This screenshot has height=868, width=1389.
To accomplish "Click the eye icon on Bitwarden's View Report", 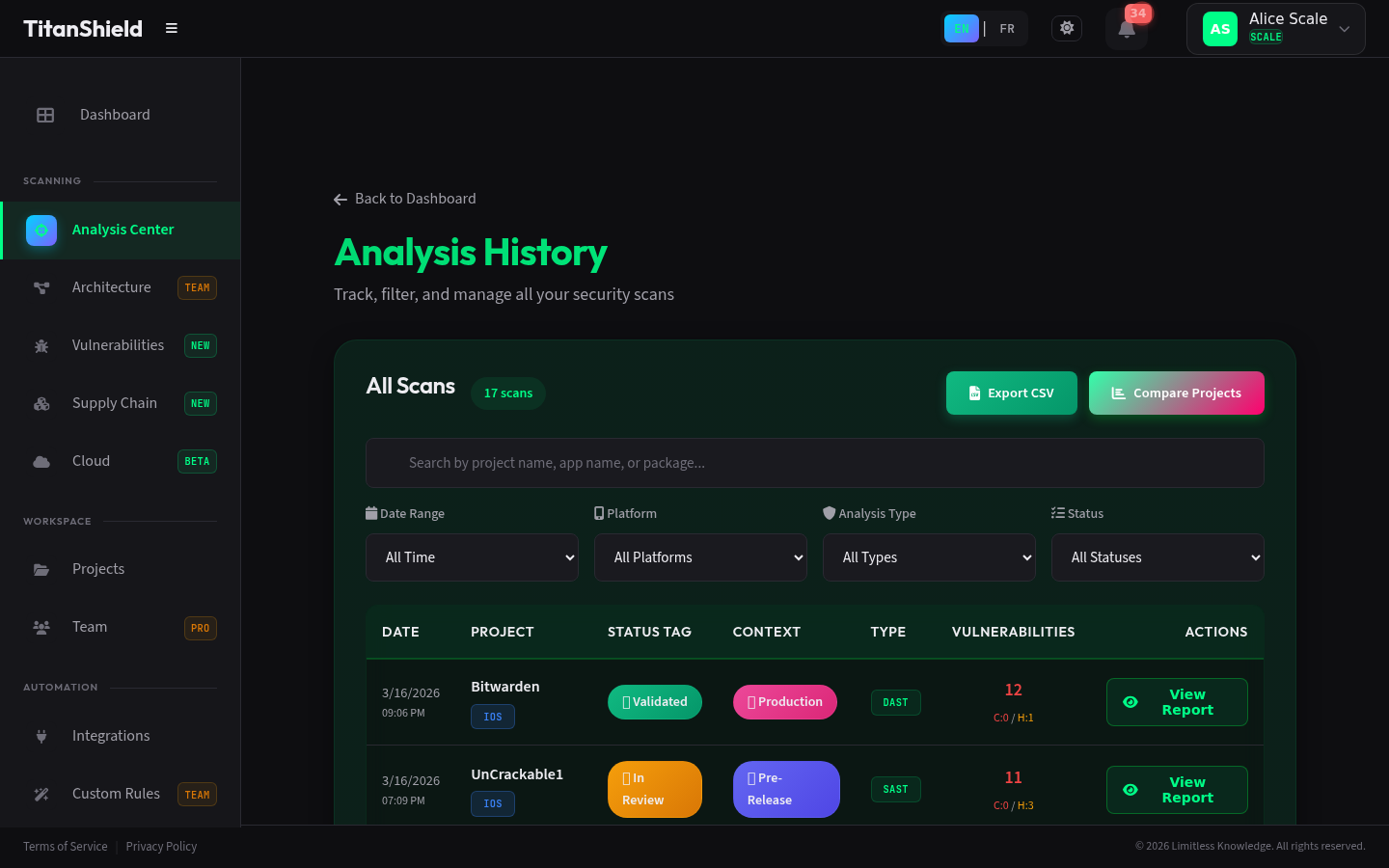I will tap(1130, 702).
